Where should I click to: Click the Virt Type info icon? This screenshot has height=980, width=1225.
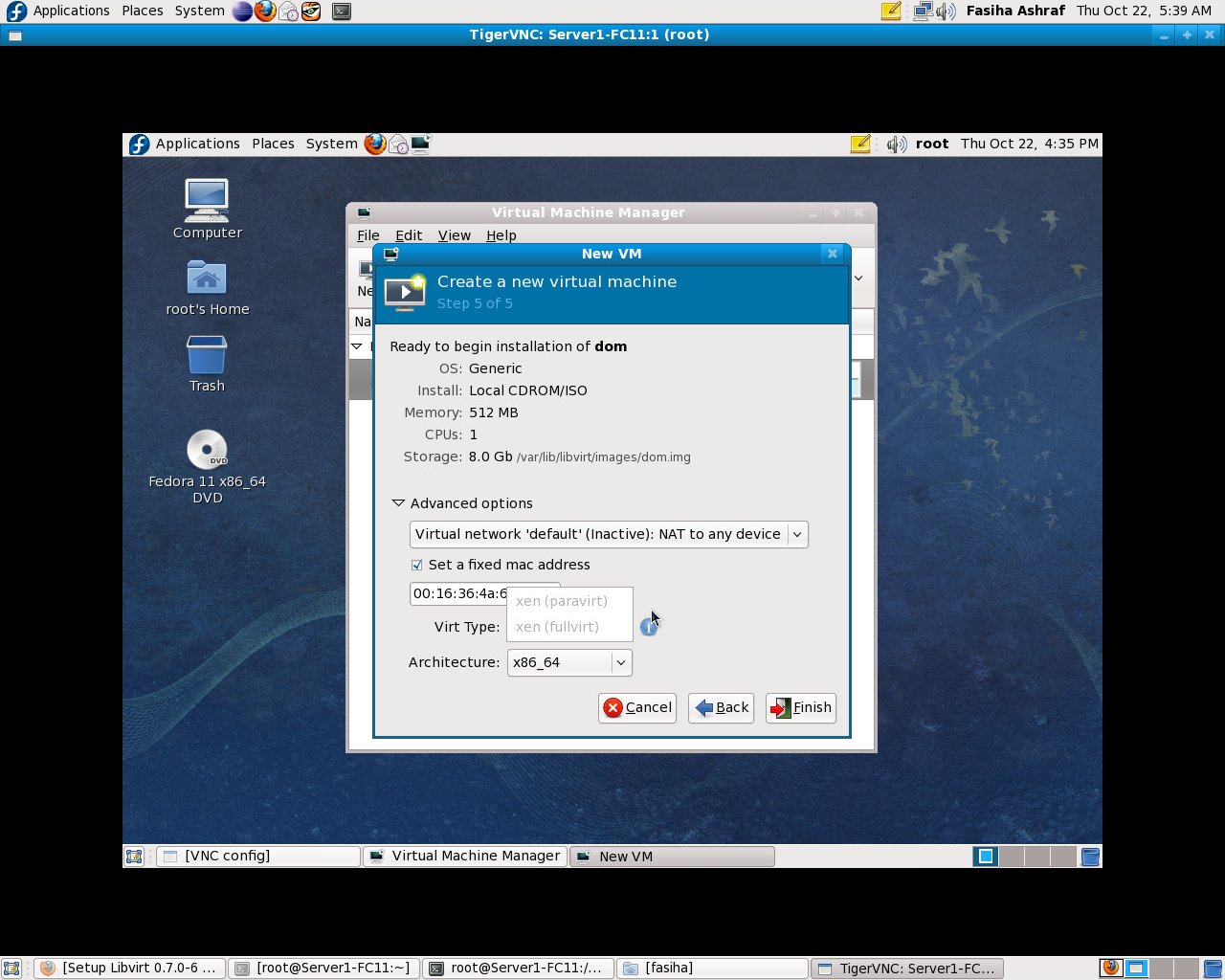click(x=649, y=627)
